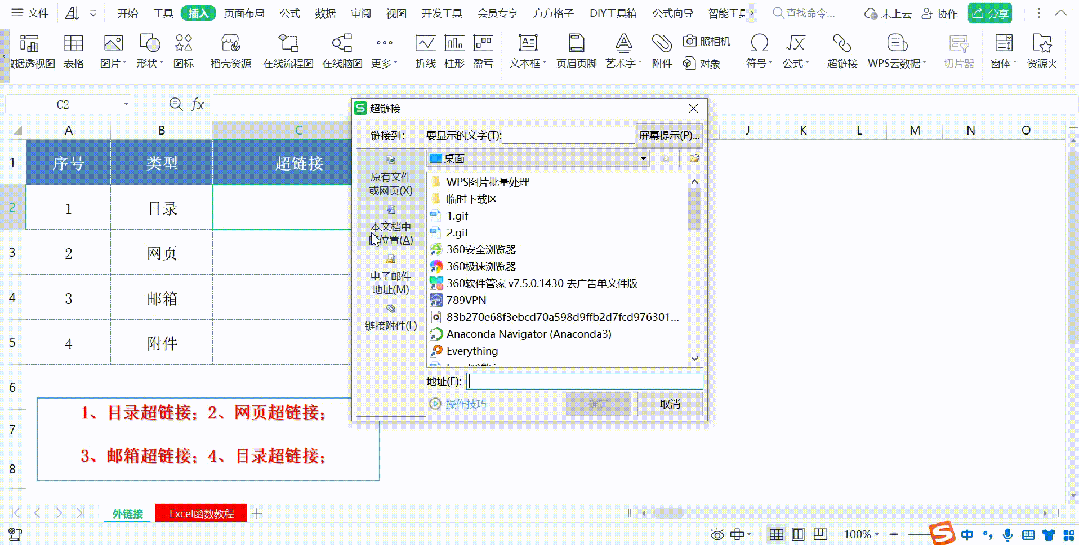Click the 公式 equation icon
The width and height of the screenshot is (1079, 545).
pyautogui.click(x=796, y=44)
